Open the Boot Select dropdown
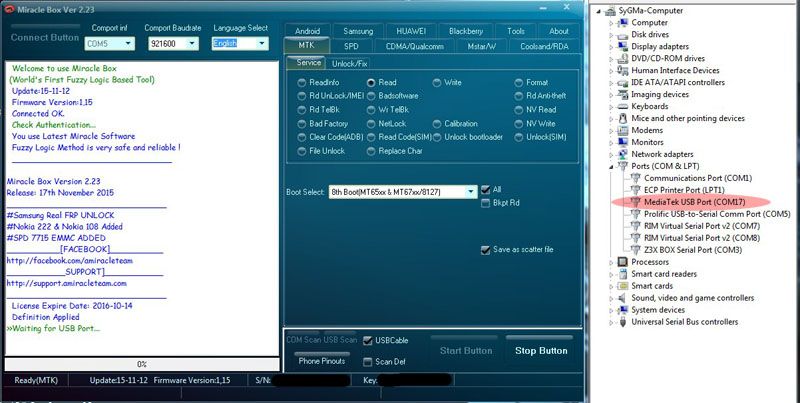800x403 pixels. pyautogui.click(x=471, y=192)
